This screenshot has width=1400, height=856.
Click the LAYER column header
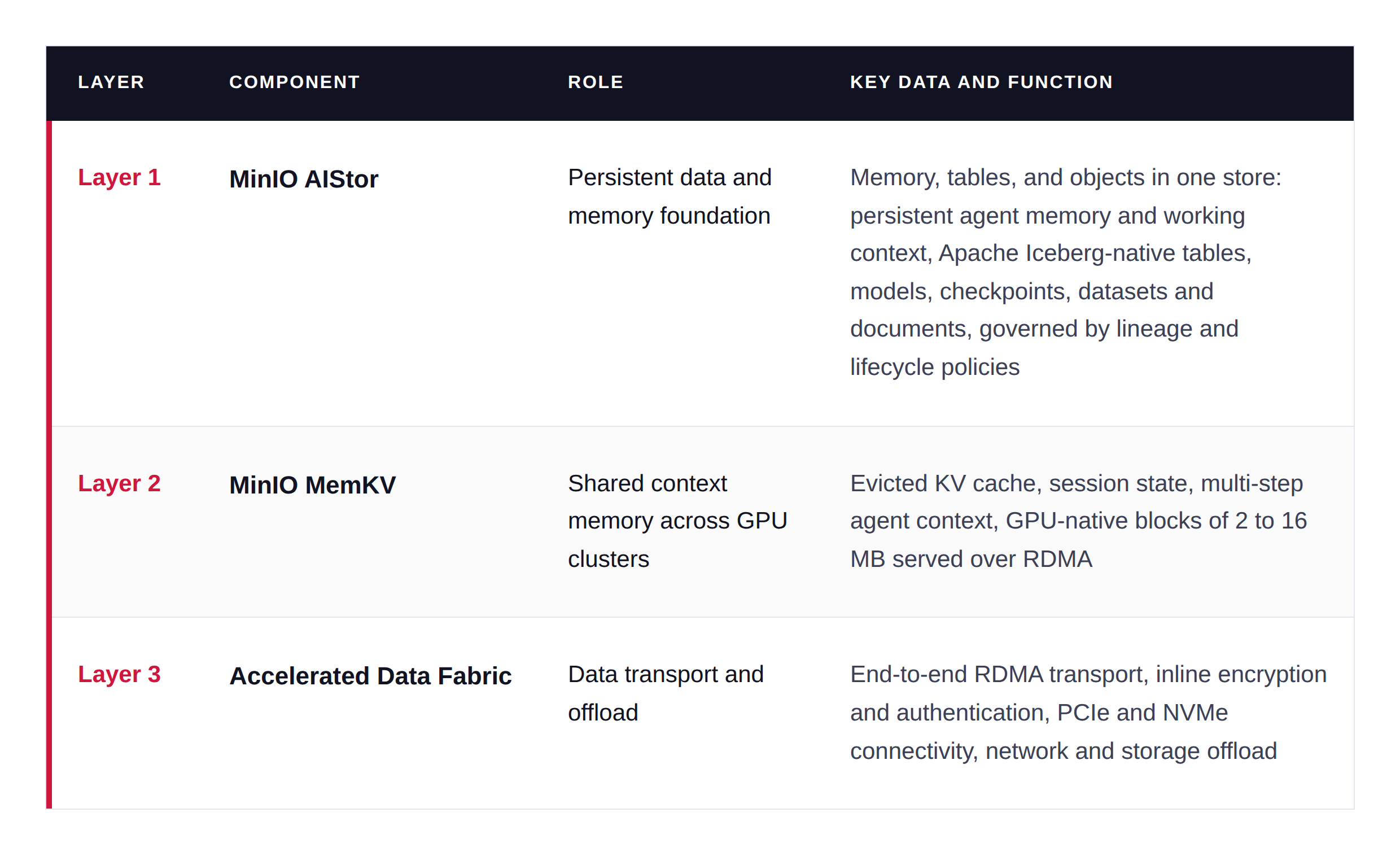click(x=111, y=82)
